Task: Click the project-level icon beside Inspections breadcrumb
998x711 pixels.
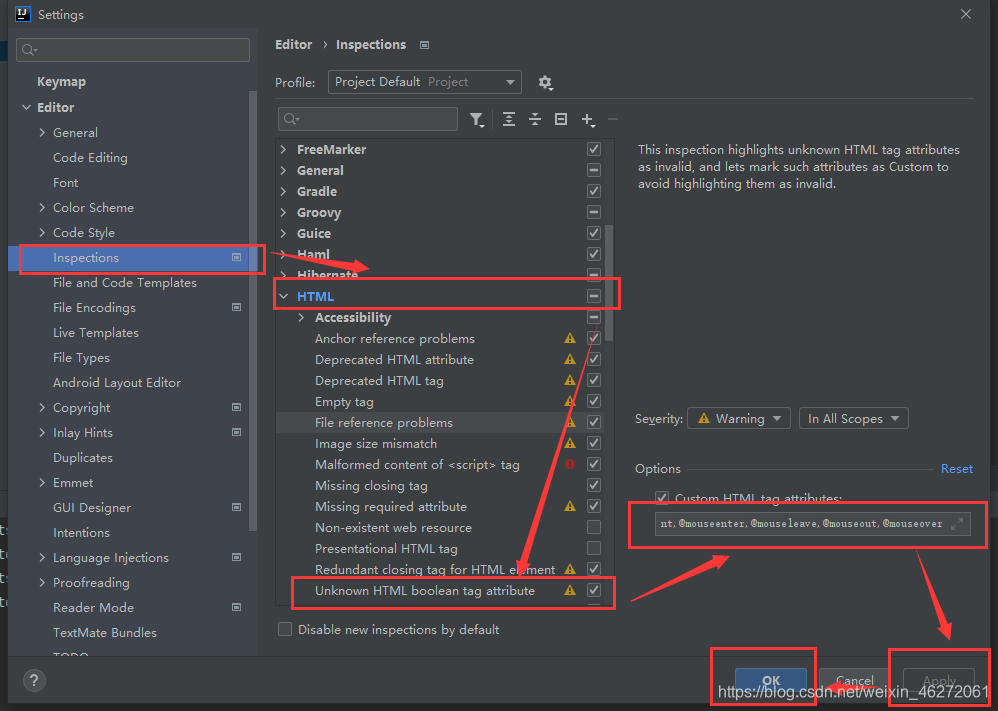Action: tap(425, 45)
